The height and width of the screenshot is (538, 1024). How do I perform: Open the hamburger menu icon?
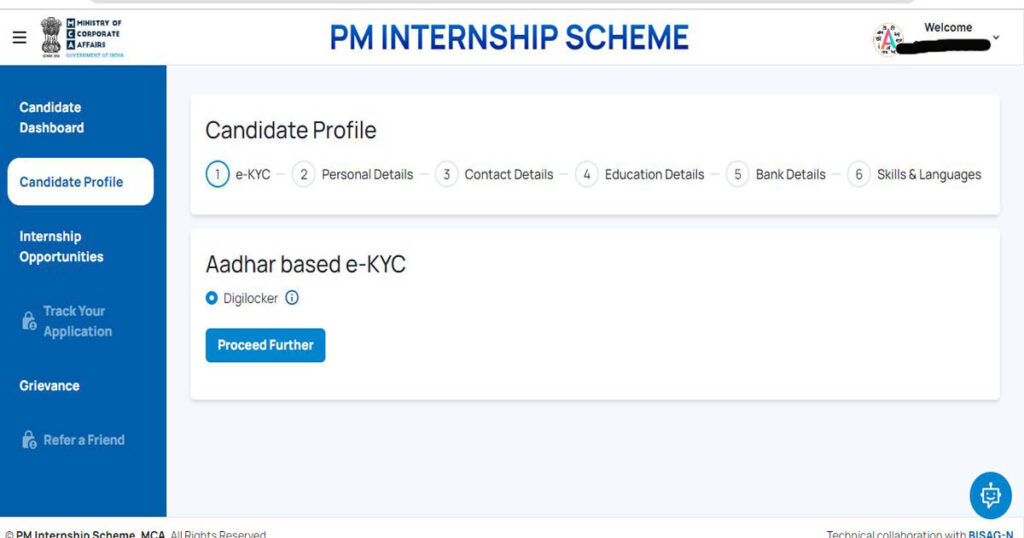tap(20, 37)
